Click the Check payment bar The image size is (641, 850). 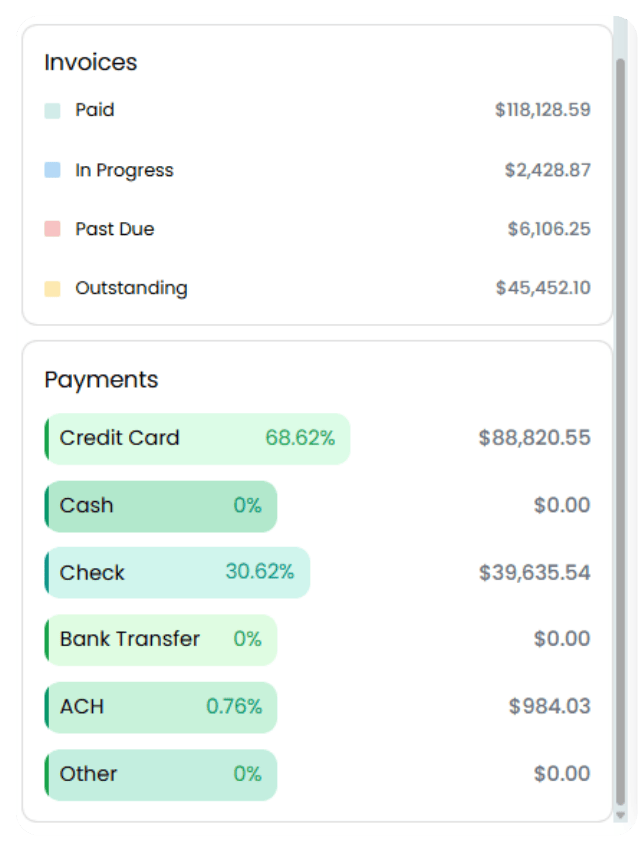click(x=177, y=572)
